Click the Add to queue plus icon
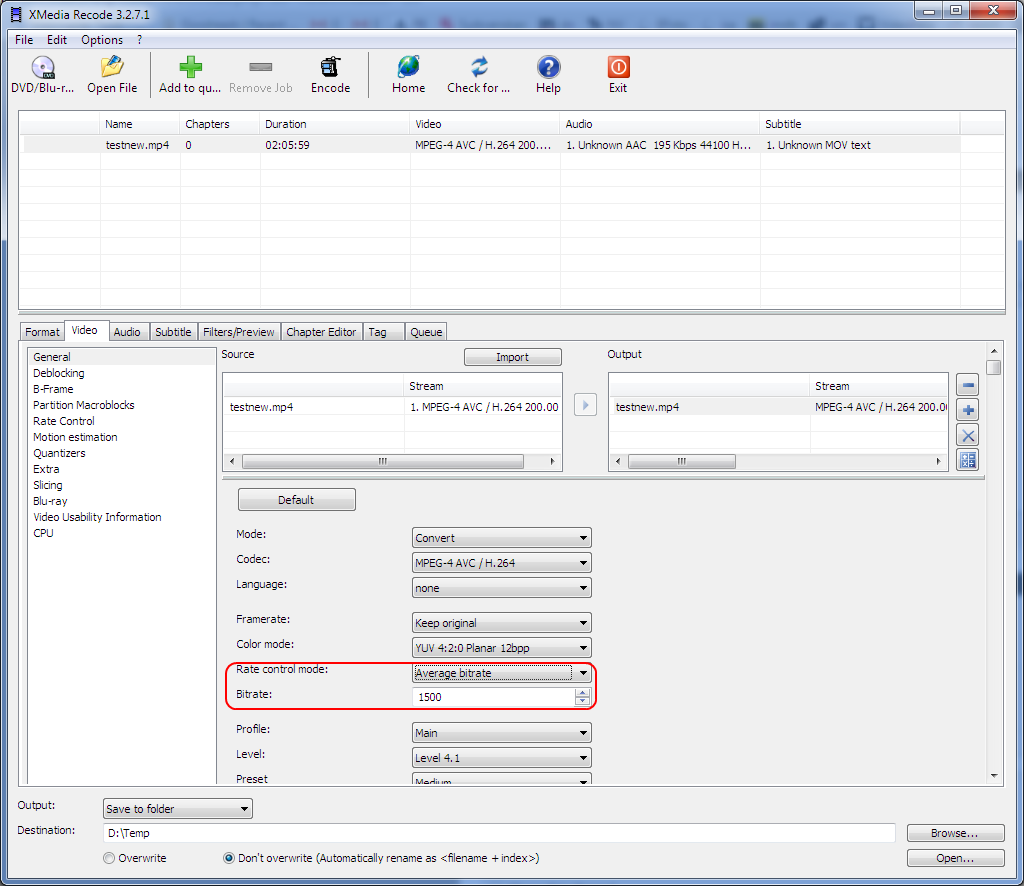Image resolution: width=1024 pixels, height=886 pixels. click(190, 68)
